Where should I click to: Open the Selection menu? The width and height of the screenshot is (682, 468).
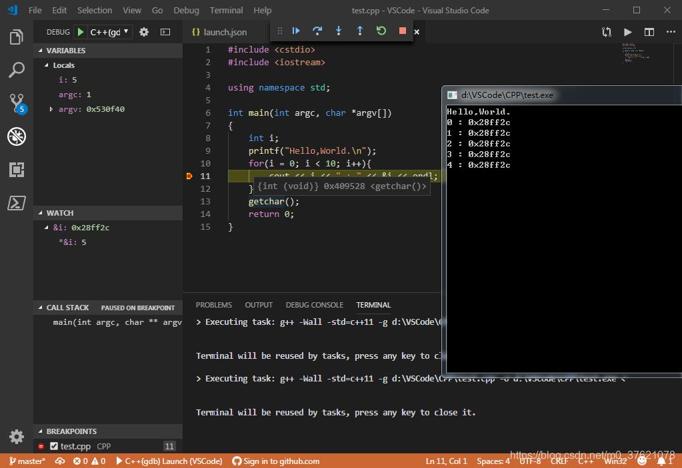tap(94, 10)
